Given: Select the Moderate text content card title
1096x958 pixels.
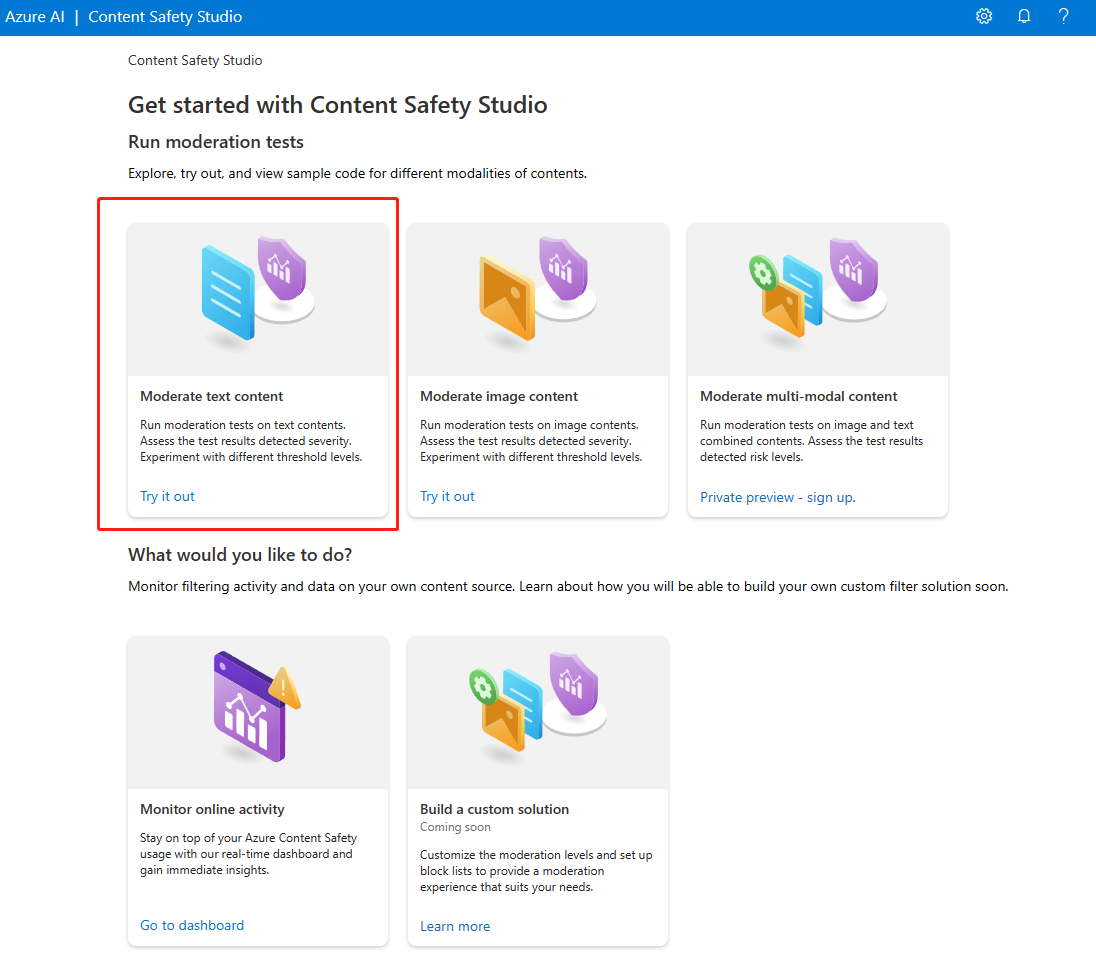Looking at the screenshot, I should [x=212, y=396].
